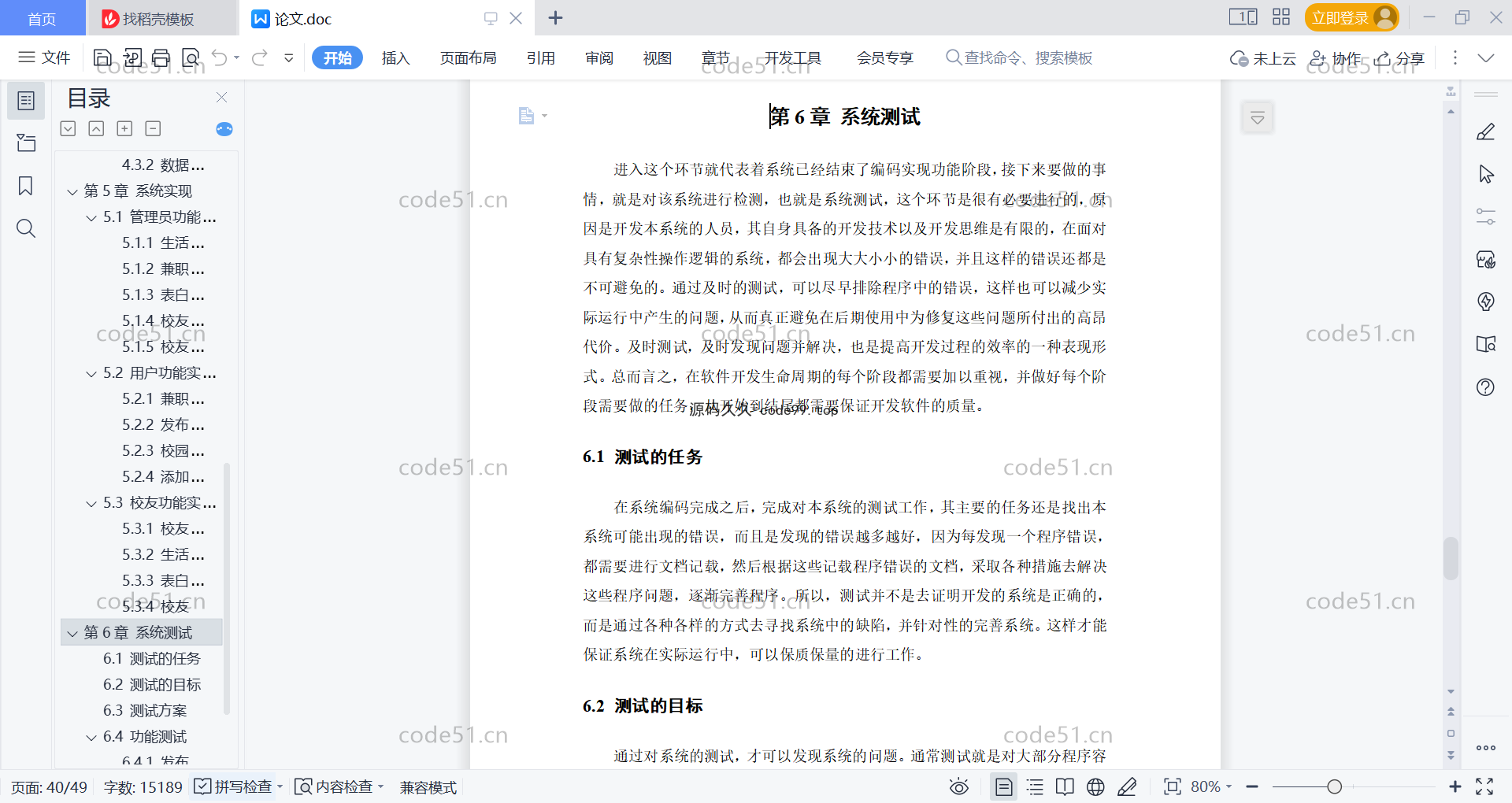1512x803 pixels.
Task: Collapse the 第 5 章 系统实现 outline node
Action: point(72,191)
